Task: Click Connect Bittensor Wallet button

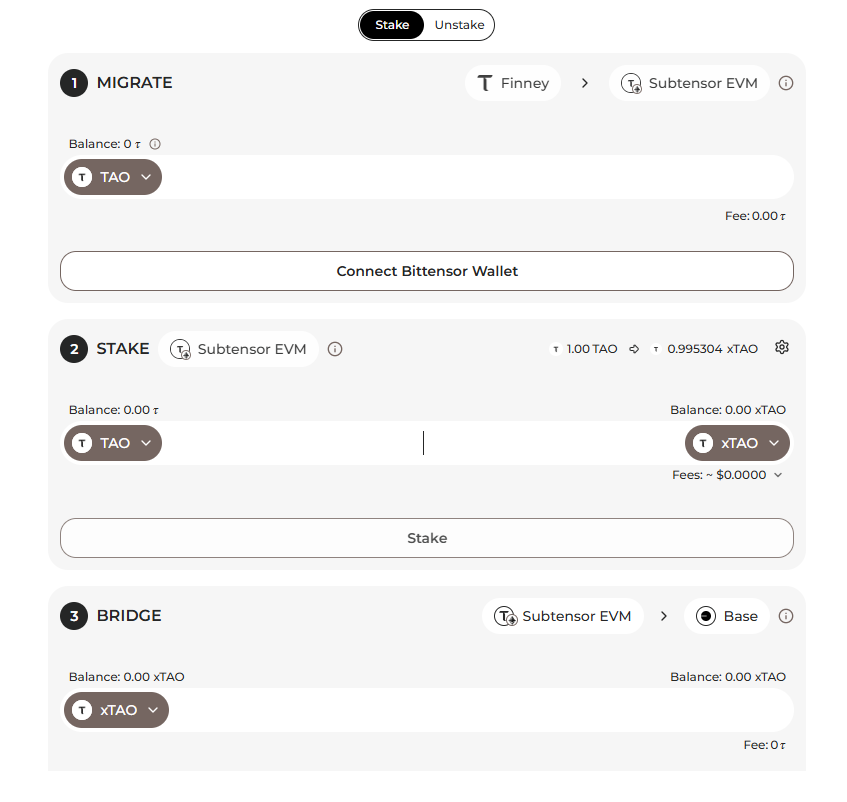Action: (x=427, y=271)
